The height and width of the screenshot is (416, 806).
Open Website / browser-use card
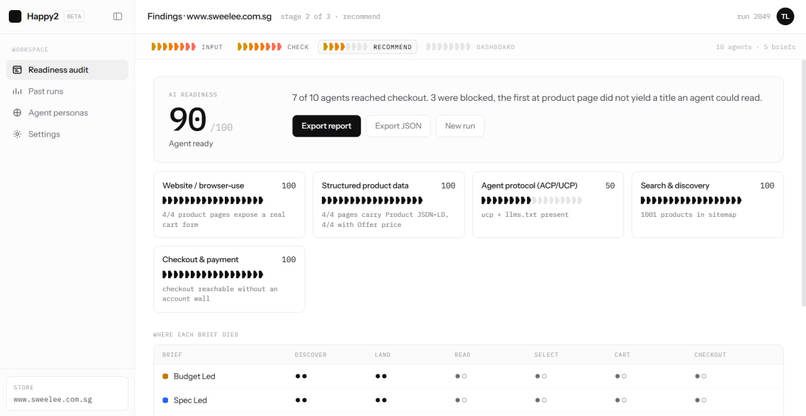coord(229,205)
